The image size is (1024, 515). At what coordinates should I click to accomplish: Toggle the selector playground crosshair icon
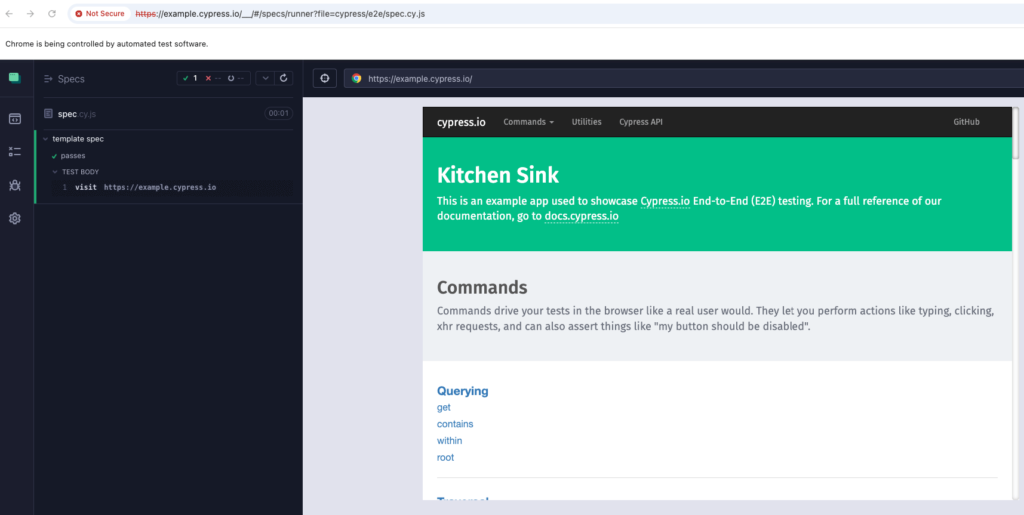pos(324,78)
